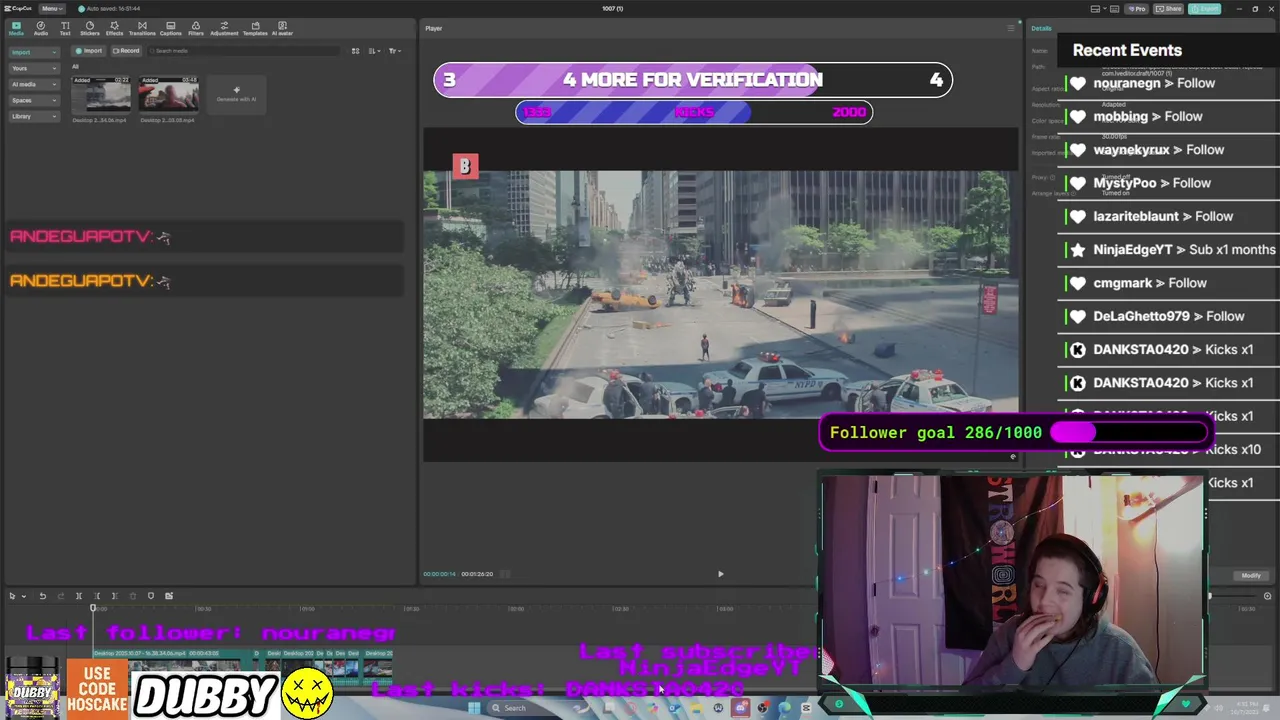Click the preview timecode 00:00:00:14

(x=439, y=574)
